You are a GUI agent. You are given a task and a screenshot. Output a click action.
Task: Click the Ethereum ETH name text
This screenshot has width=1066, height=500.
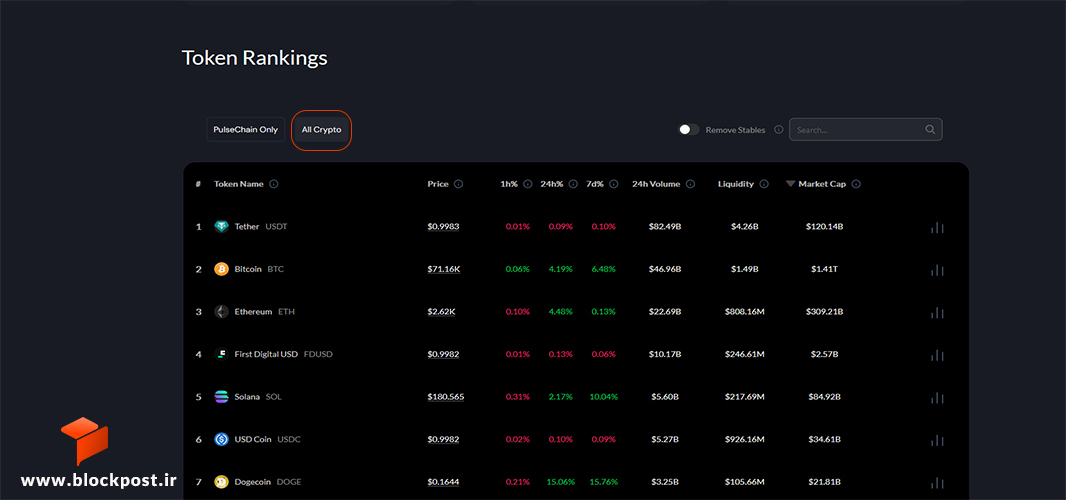click(264, 312)
